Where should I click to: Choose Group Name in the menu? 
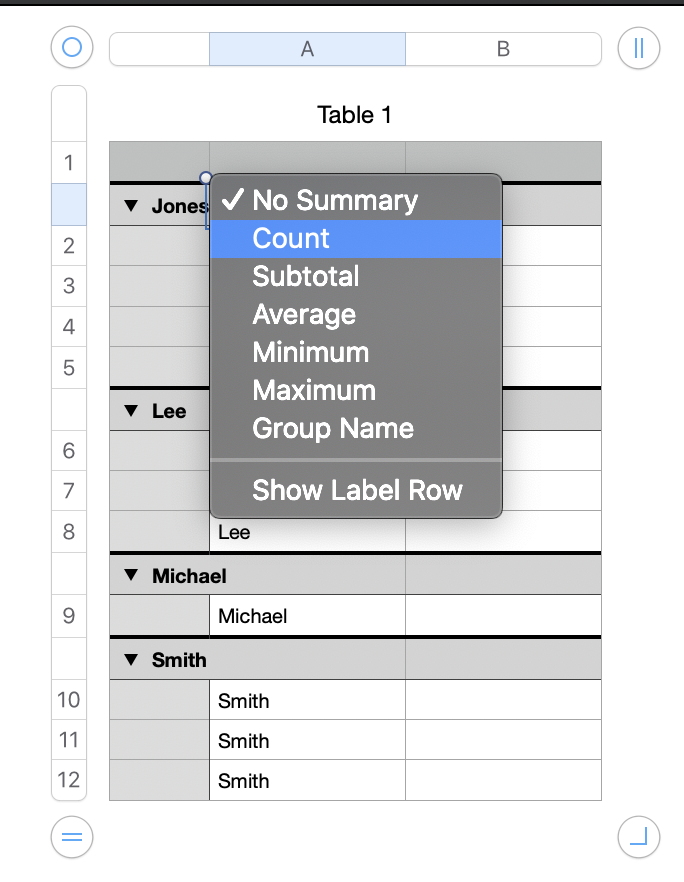pos(333,428)
